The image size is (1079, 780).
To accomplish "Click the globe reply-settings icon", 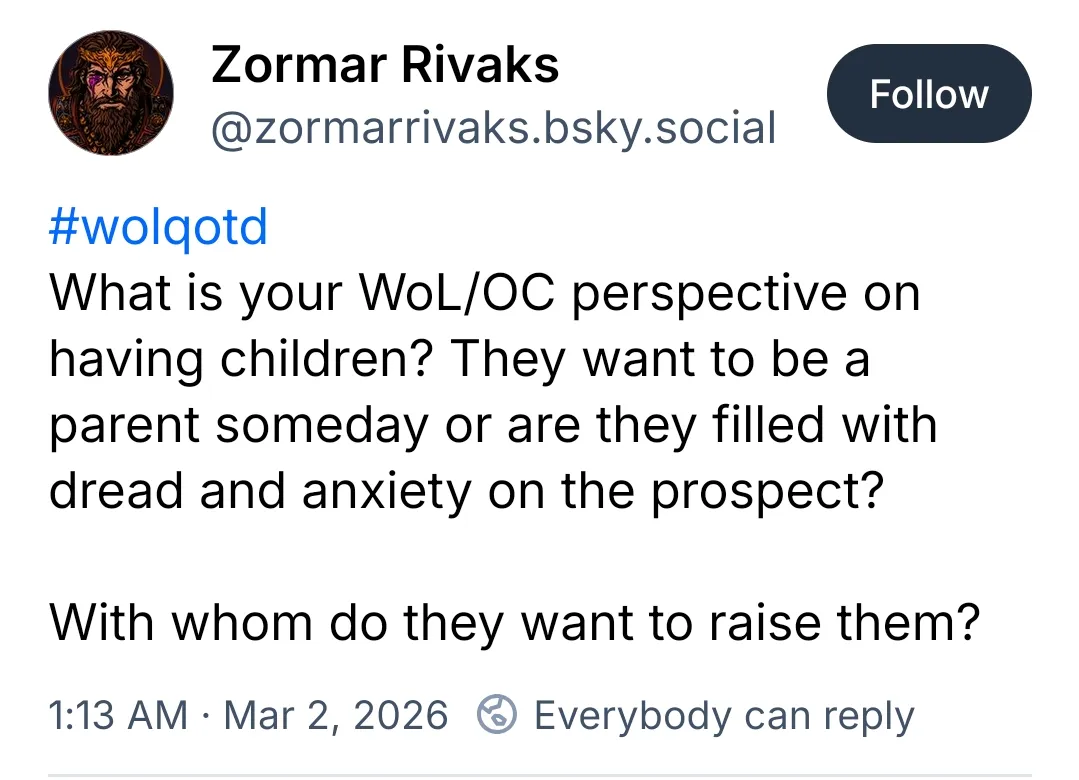I will (x=497, y=716).
